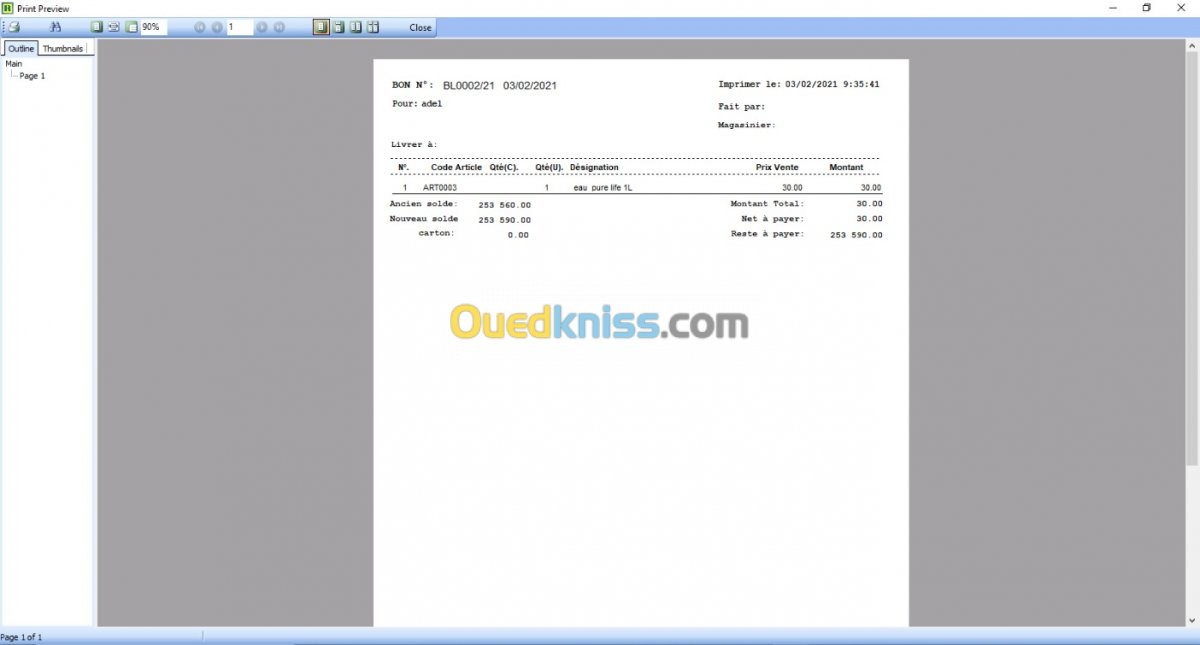Click 'Page 1 of 1' in the status bar
The width and height of the screenshot is (1200, 645).
[21, 637]
